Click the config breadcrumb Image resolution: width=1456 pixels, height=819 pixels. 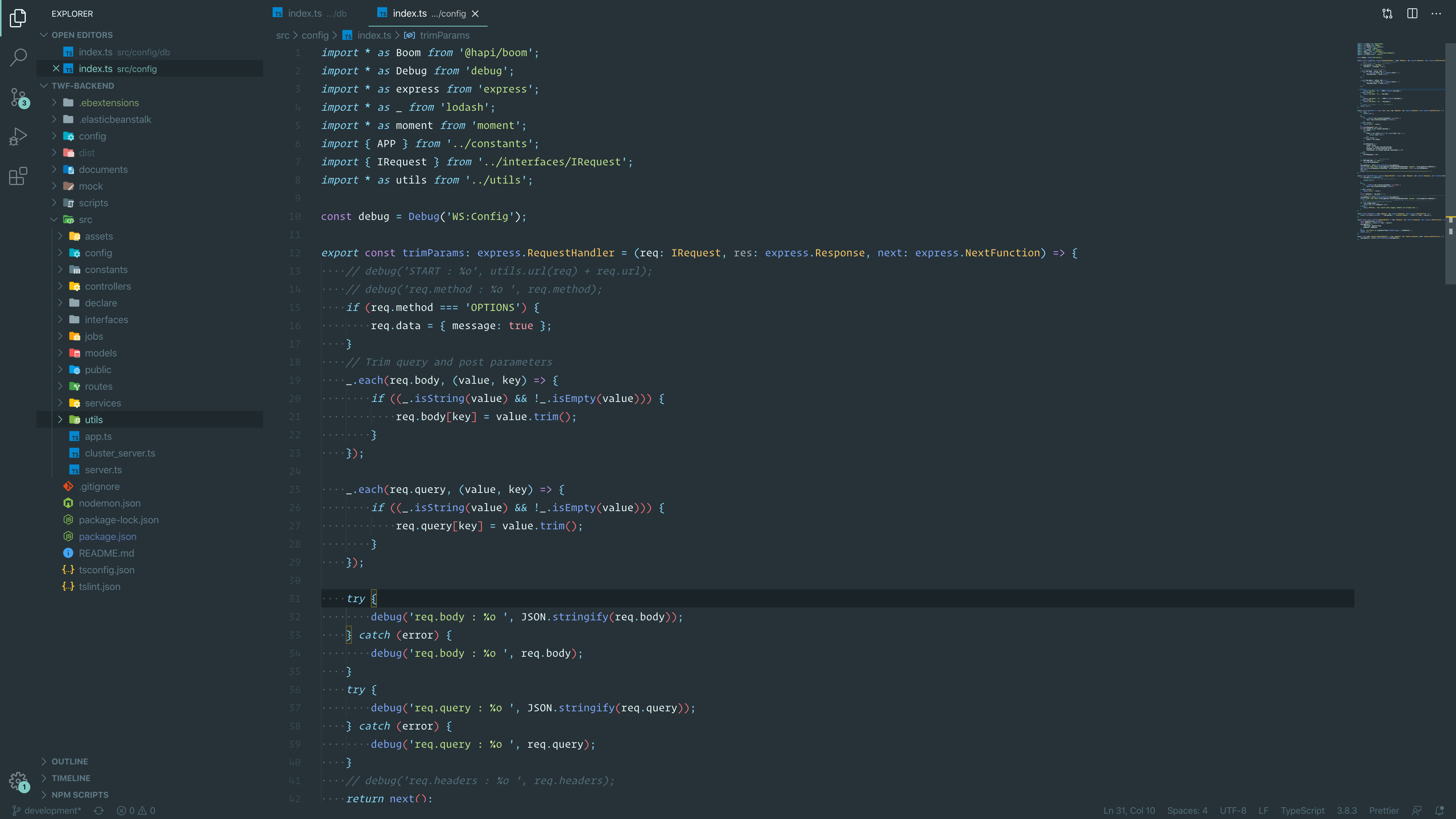315,35
